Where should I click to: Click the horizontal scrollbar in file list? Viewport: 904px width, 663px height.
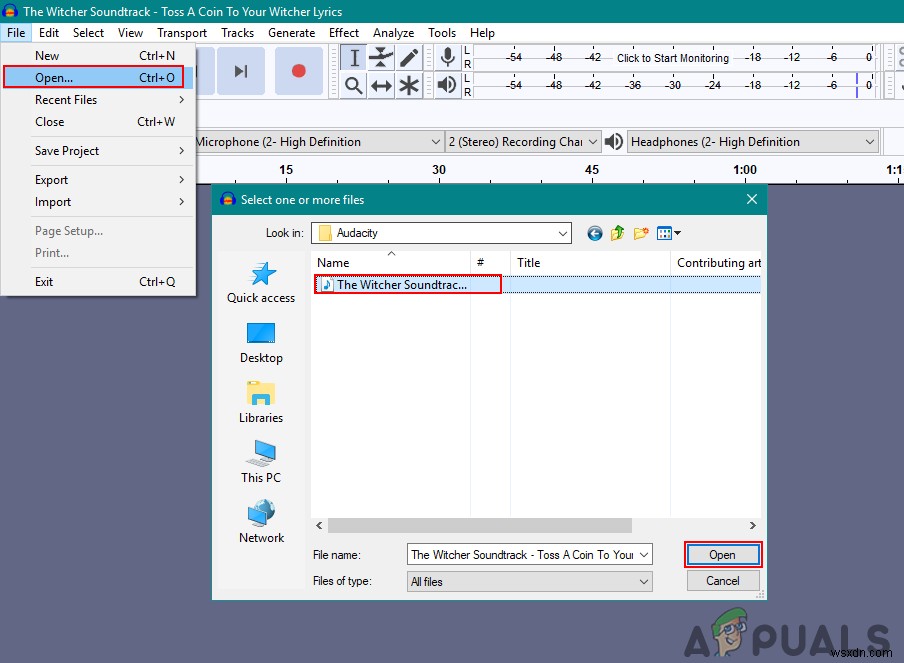[480, 525]
